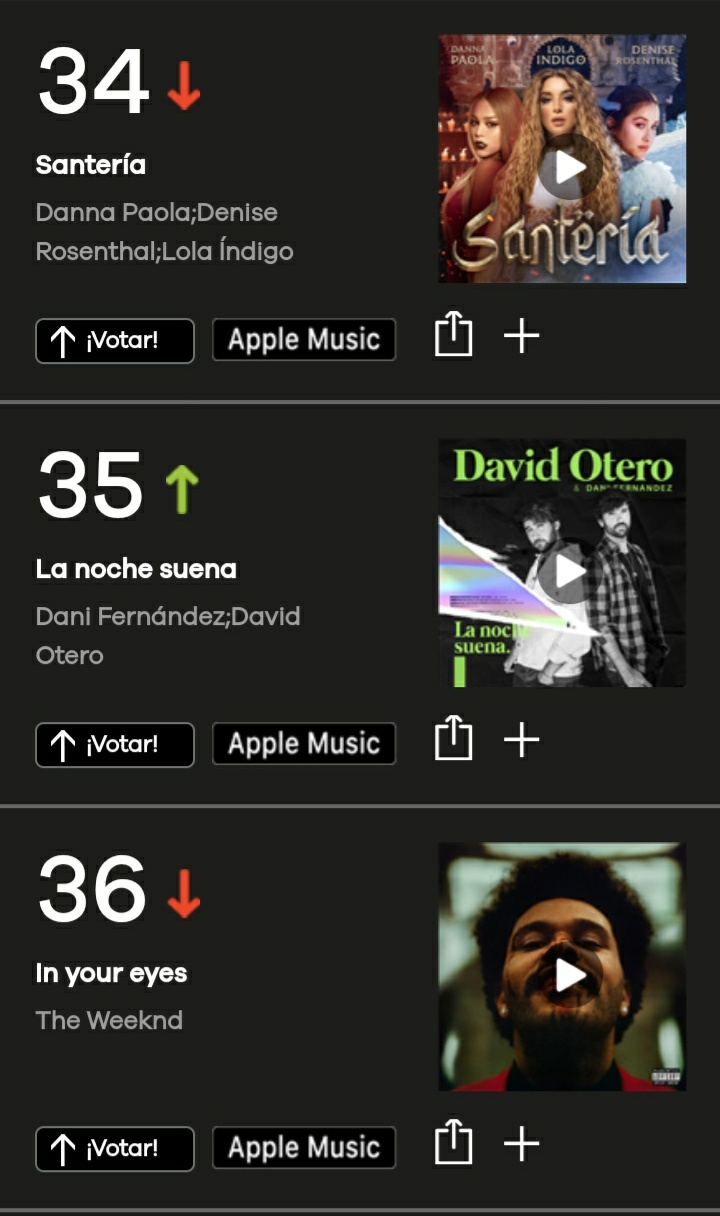720x1216 pixels.
Task: Share In your eyes by The Weeknd
Action: point(453,1143)
